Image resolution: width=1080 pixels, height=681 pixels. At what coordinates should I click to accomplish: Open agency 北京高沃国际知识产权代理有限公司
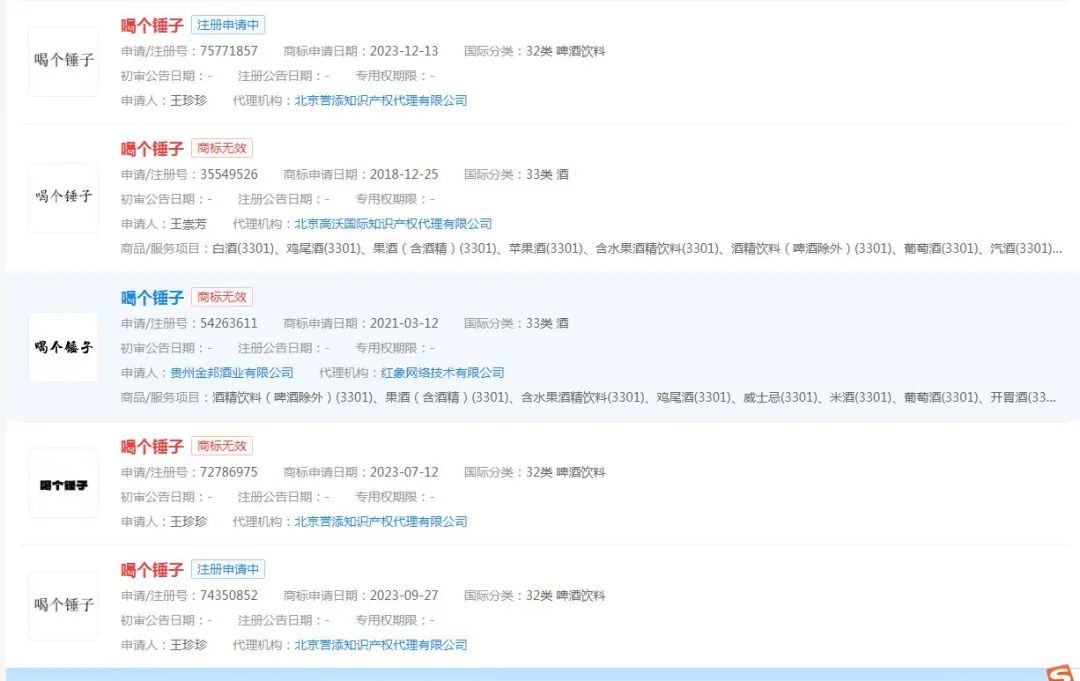[393, 224]
